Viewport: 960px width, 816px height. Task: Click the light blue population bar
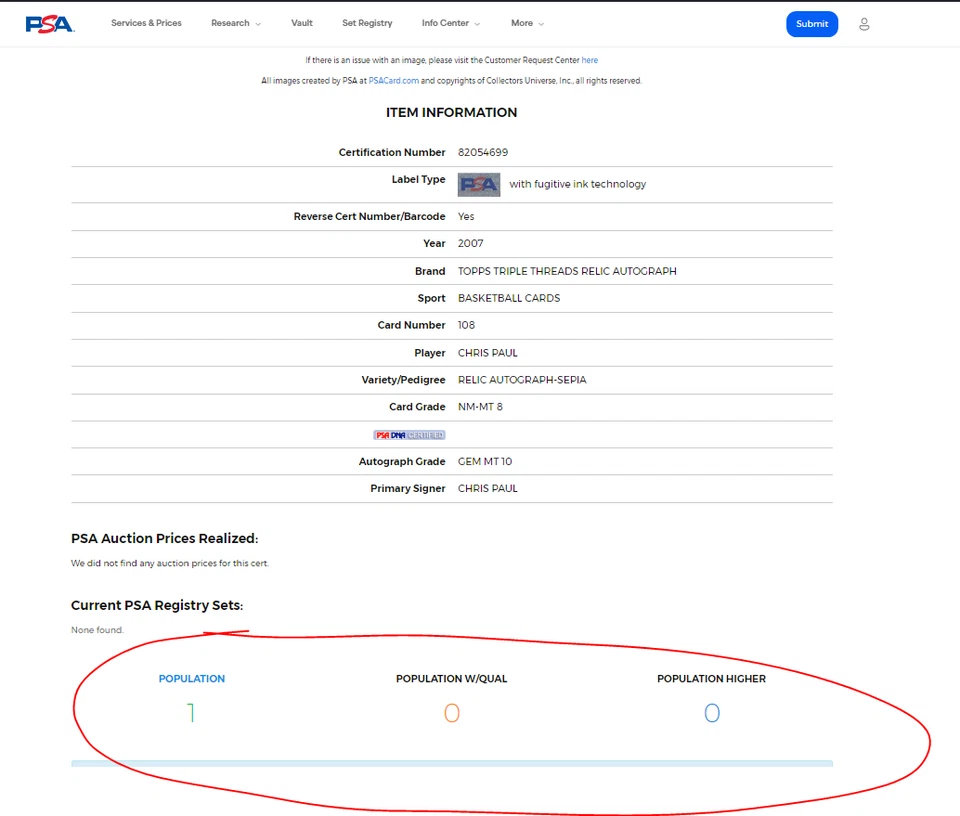point(452,763)
